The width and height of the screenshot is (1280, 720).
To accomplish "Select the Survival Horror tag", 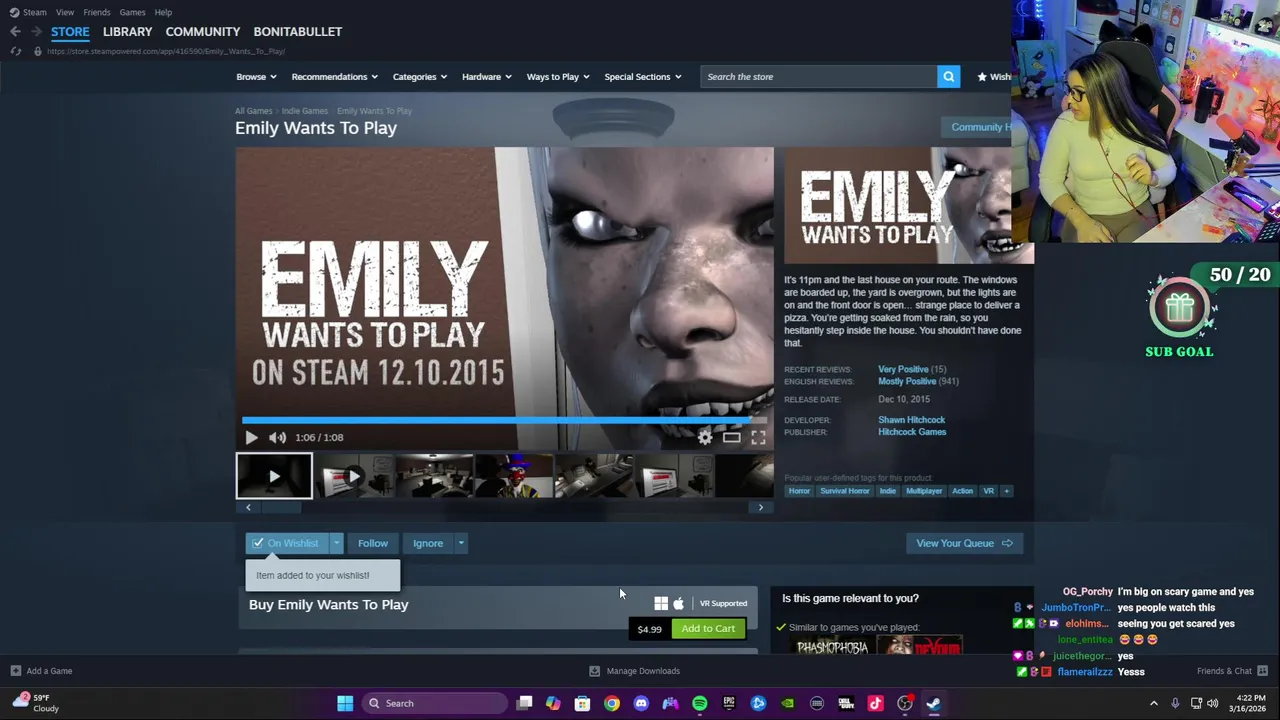I will point(845,491).
